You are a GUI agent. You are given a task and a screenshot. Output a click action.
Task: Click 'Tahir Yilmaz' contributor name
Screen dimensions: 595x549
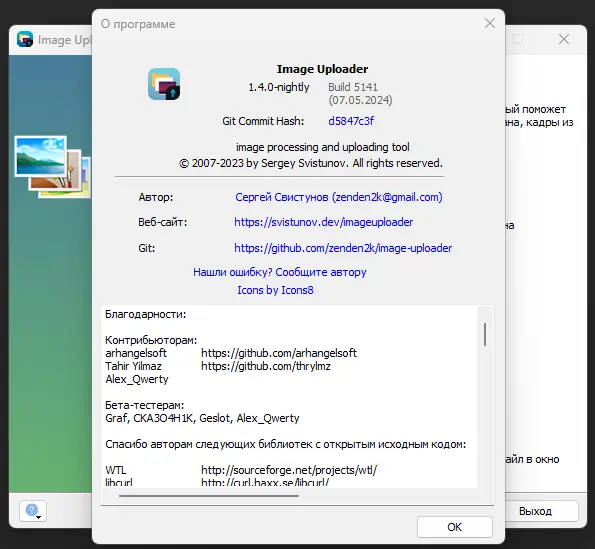[x=133, y=366]
